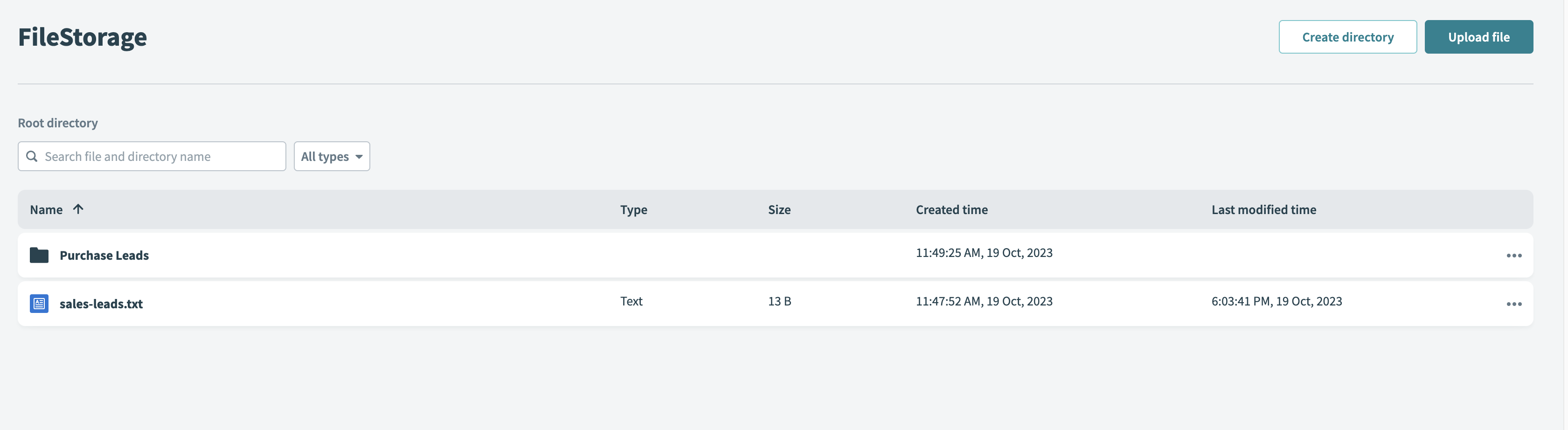Click the search magnifier icon
Viewport: 1568px width, 430px height.
(x=32, y=156)
